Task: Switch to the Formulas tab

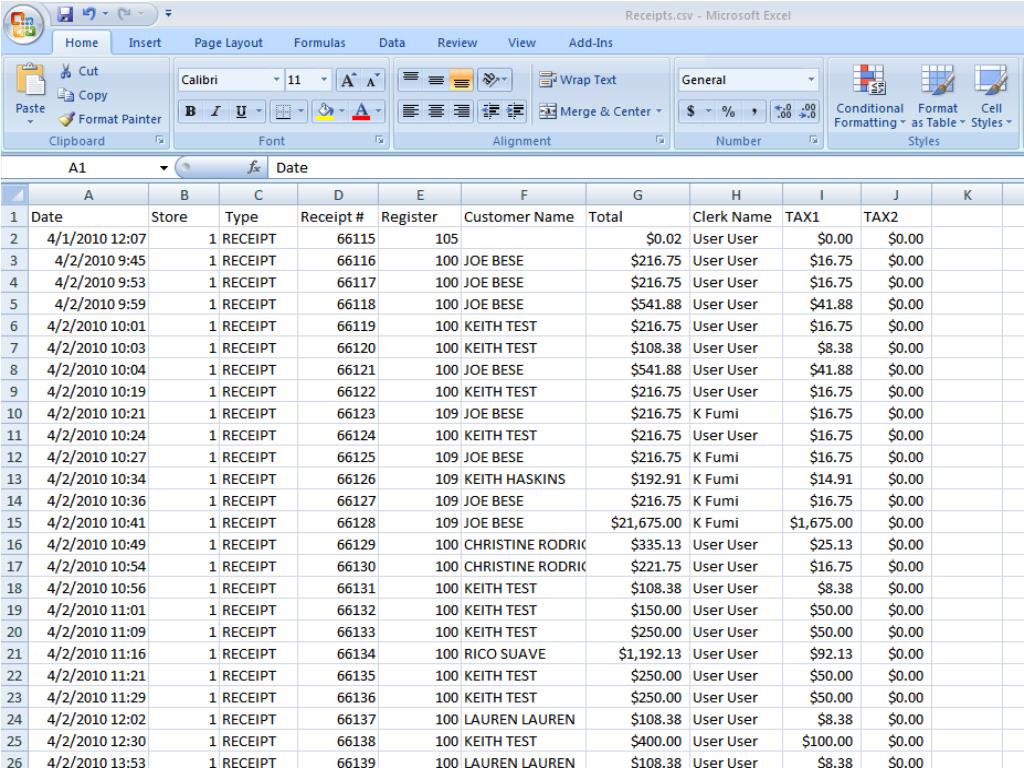Action: (319, 43)
